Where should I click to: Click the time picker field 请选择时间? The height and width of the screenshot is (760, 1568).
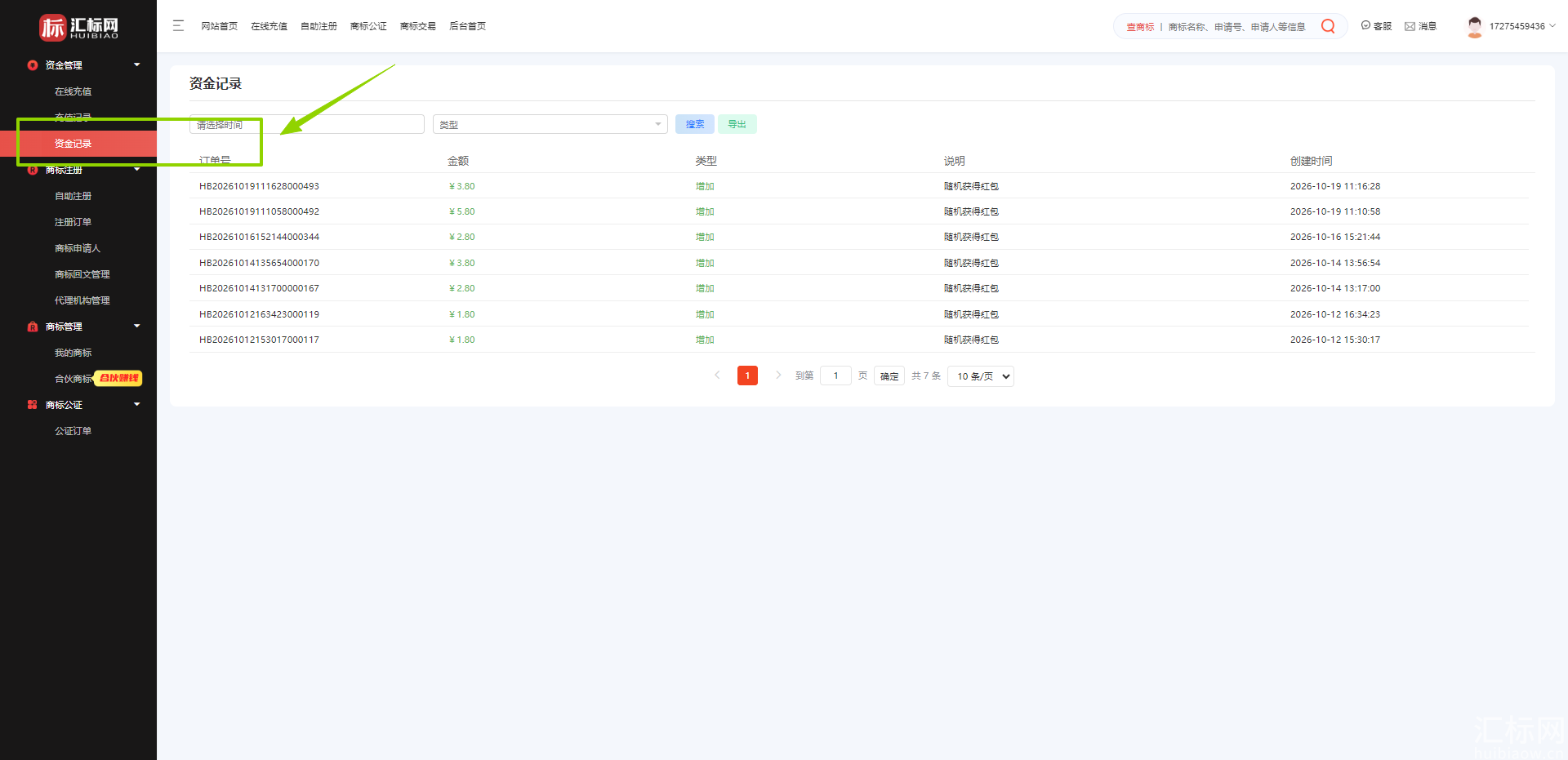coord(307,124)
